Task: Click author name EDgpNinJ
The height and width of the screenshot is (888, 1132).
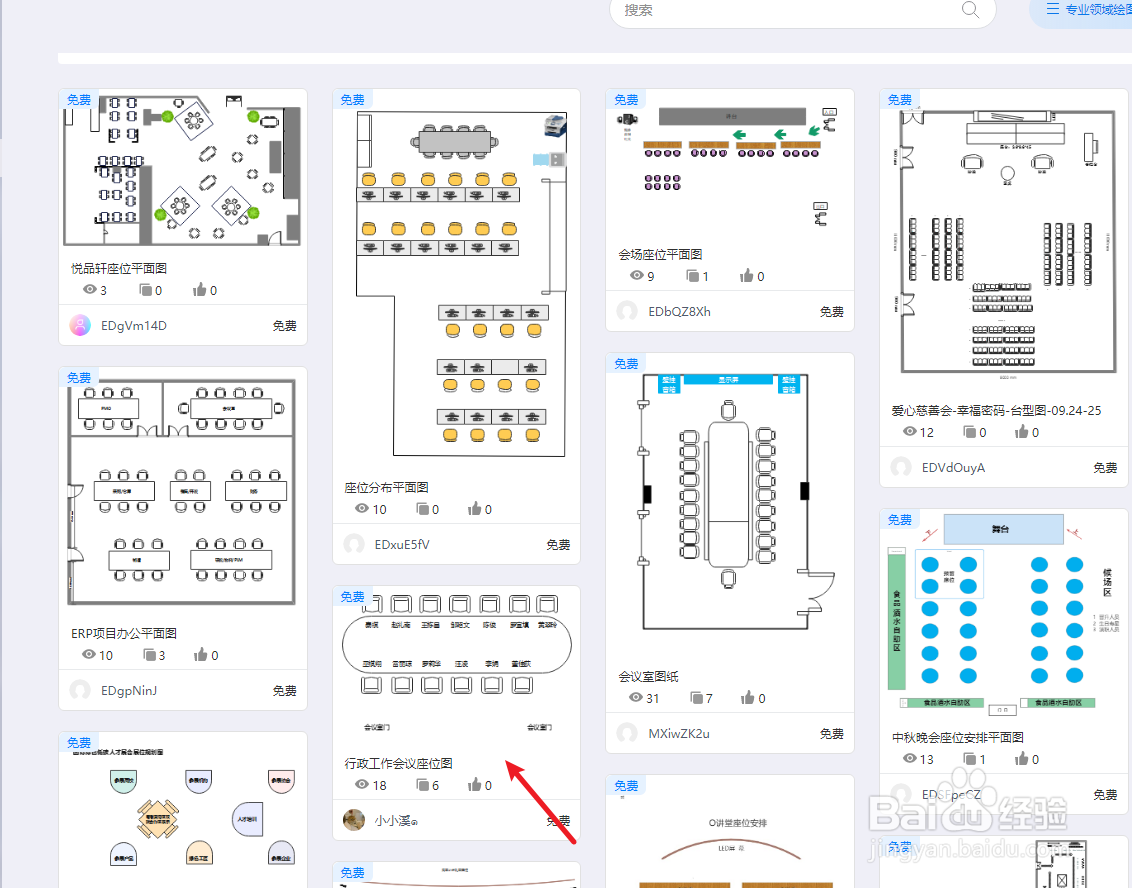Action: [129, 691]
